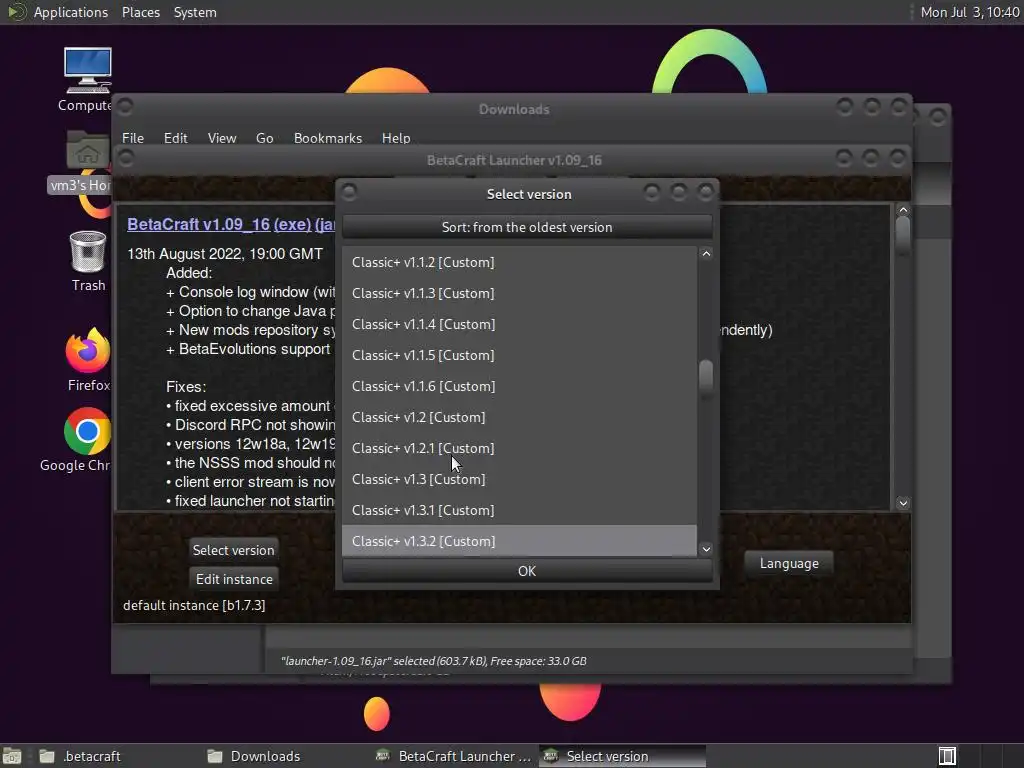Click changelog panel scroll down arrow
This screenshot has width=1024, height=768.
pos(903,503)
